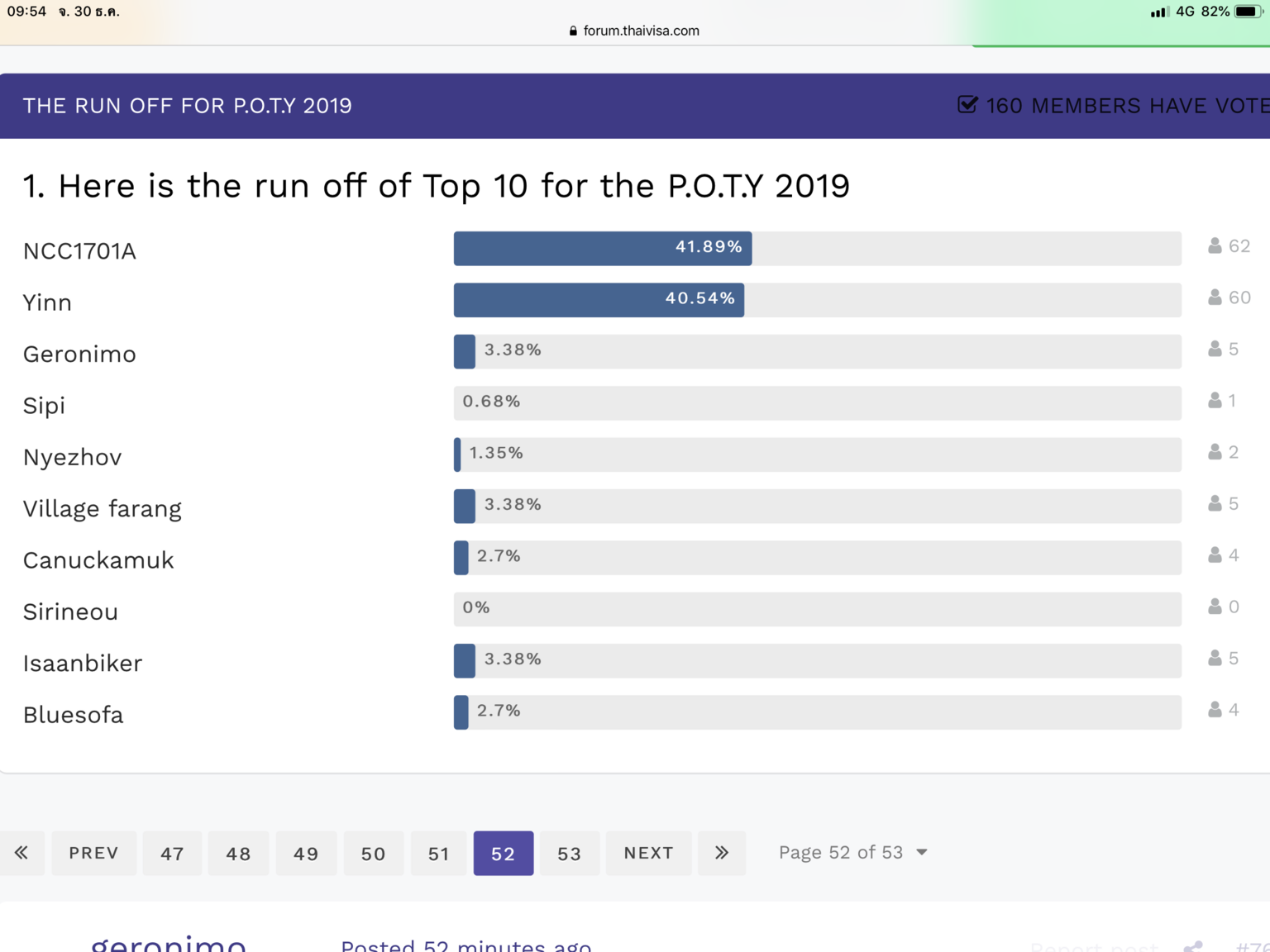The width and height of the screenshot is (1270, 952).
Task: Click the battery indicator in status bar
Action: coord(1247,12)
